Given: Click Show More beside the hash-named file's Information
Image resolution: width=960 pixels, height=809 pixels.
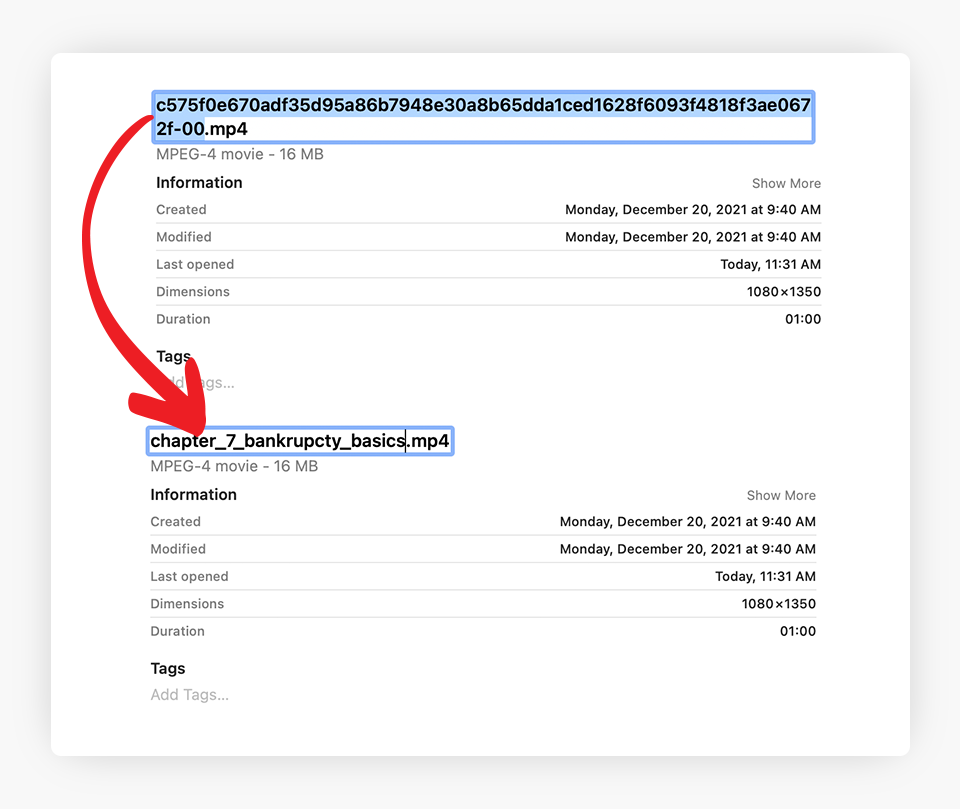Looking at the screenshot, I should (x=786, y=183).
